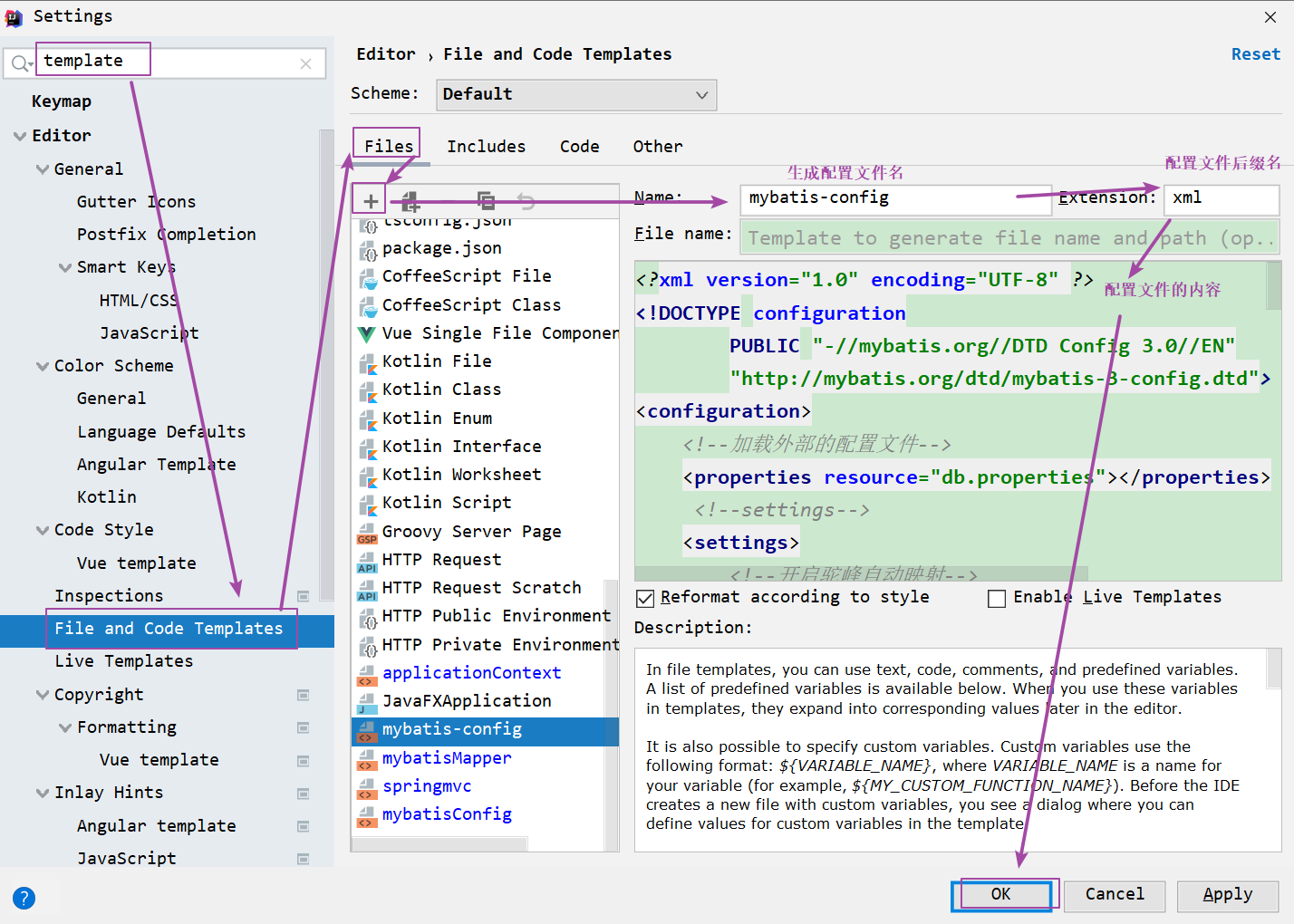The width and height of the screenshot is (1294, 924).
Task: Click the template Name input field
Action: coord(895,198)
